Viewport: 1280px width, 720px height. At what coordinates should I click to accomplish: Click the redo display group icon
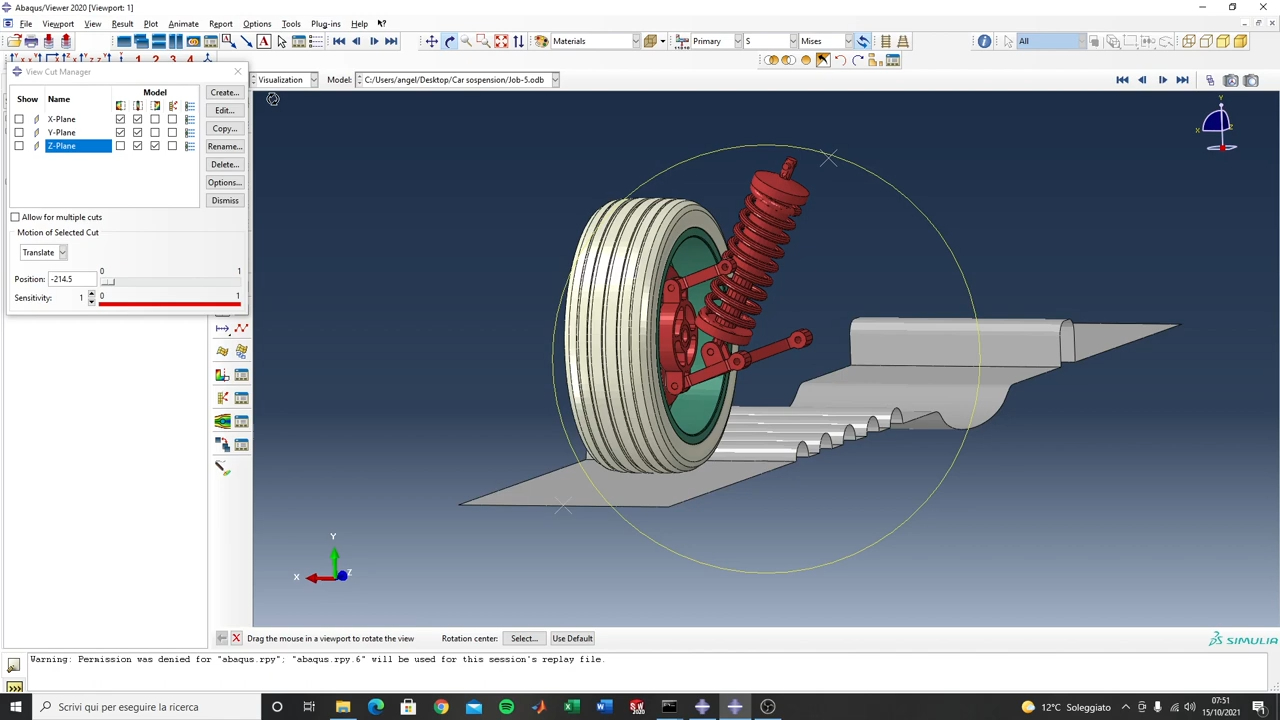click(x=857, y=60)
